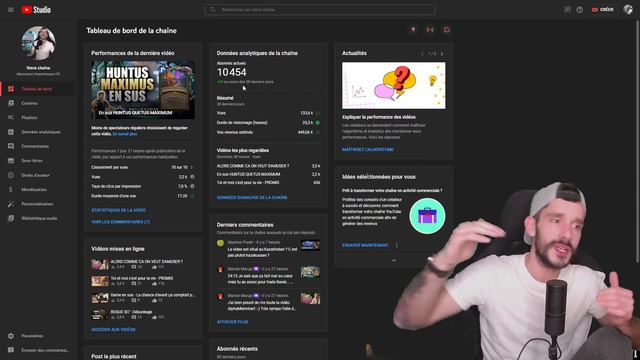
Task: Open Tableau de bord in the sidebar
Action: (x=38, y=89)
